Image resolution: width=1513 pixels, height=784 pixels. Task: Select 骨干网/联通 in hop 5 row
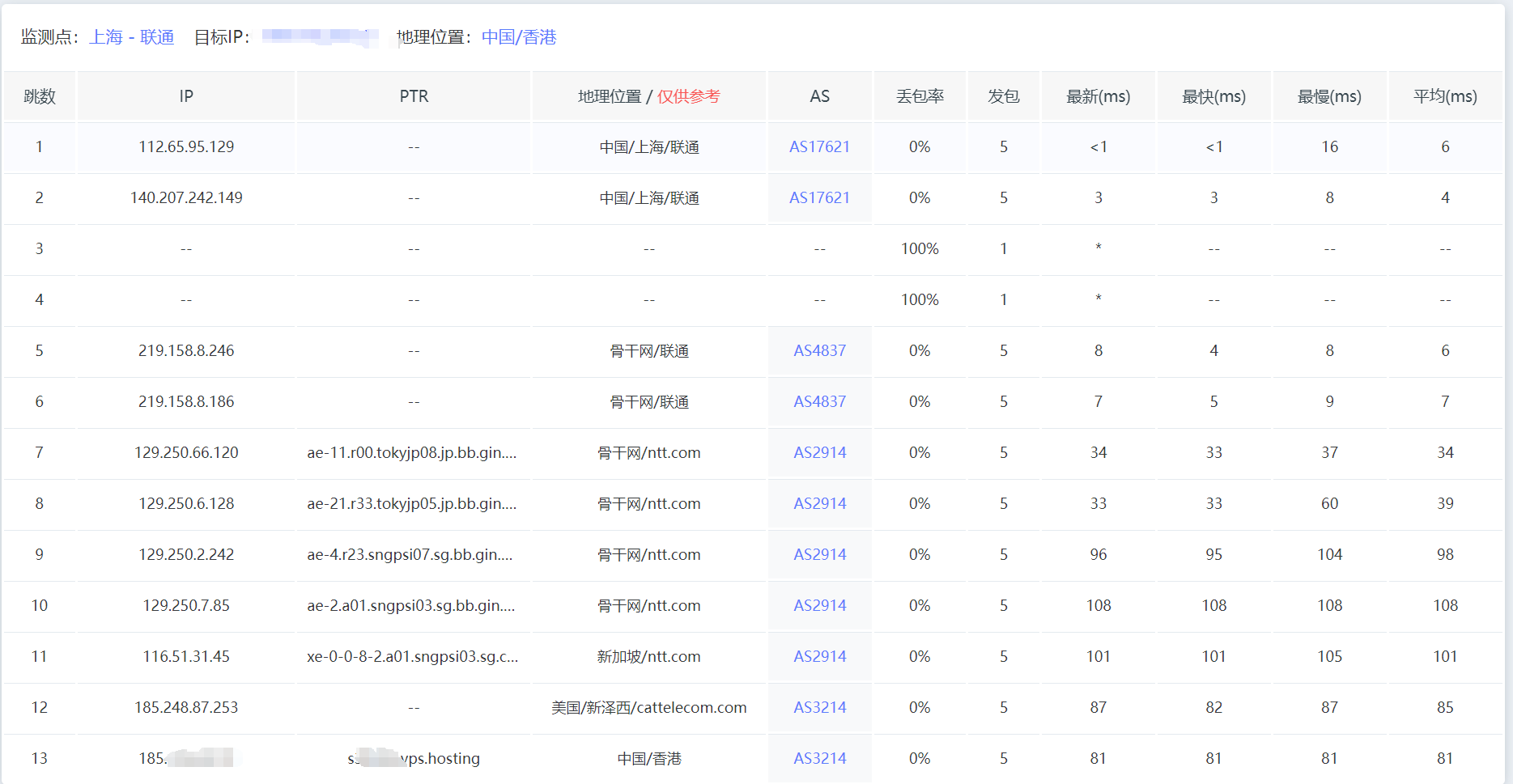[649, 350]
